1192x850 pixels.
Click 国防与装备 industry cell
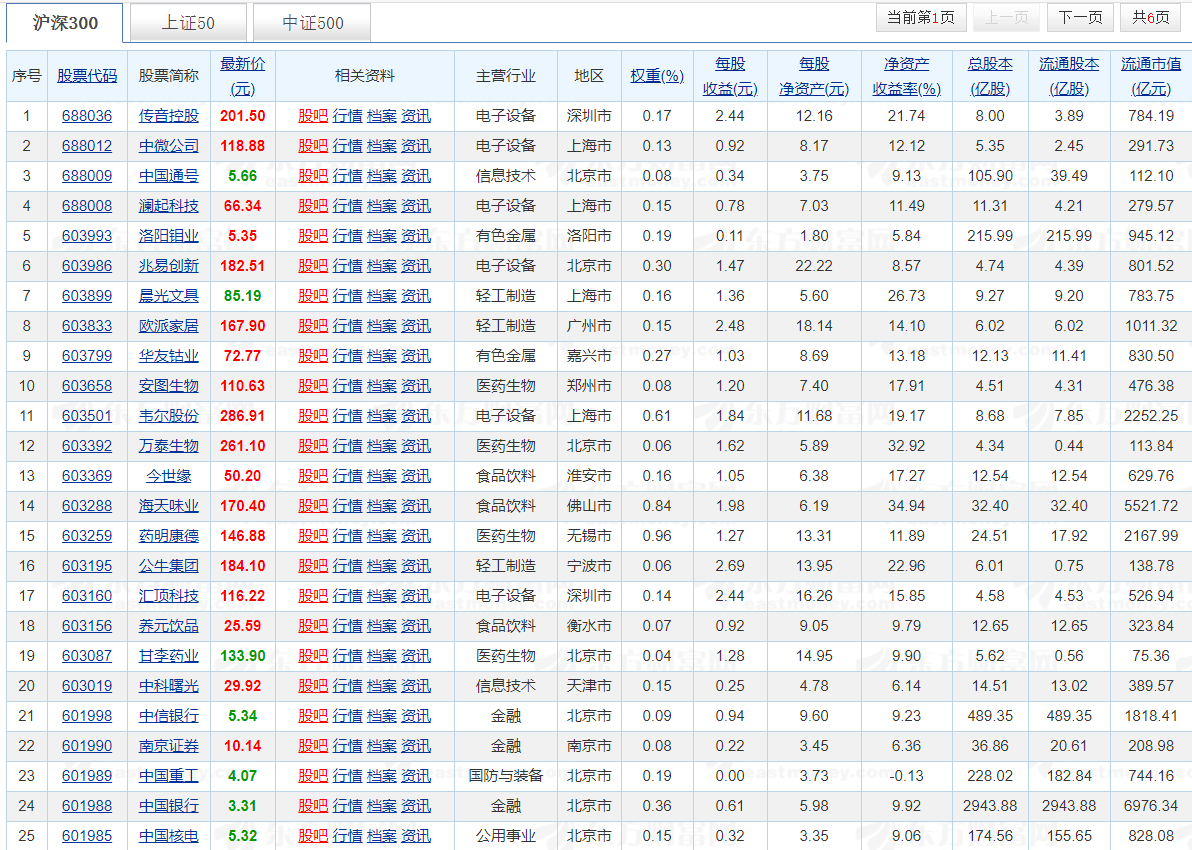(x=506, y=775)
